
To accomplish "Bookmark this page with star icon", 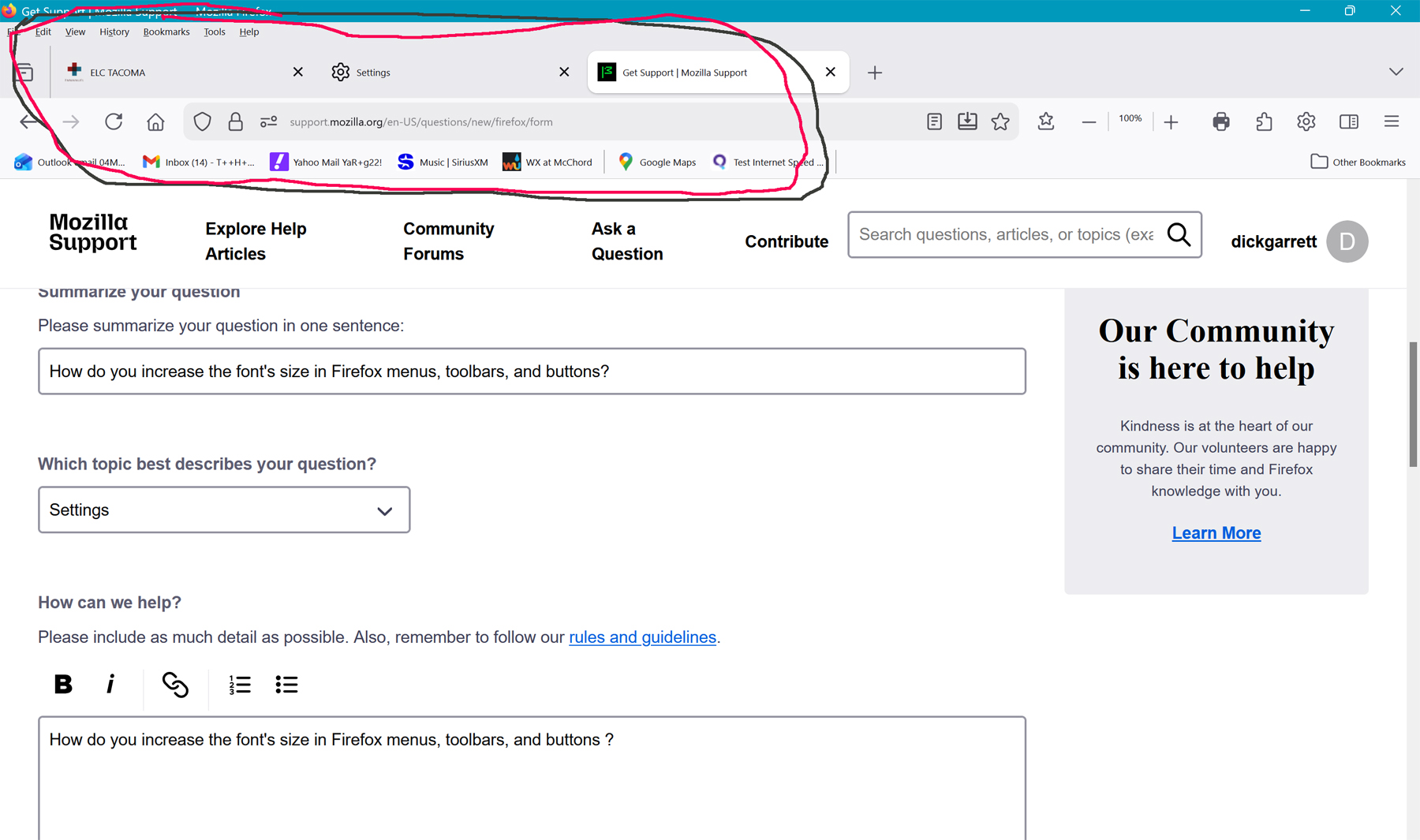I will point(1000,121).
